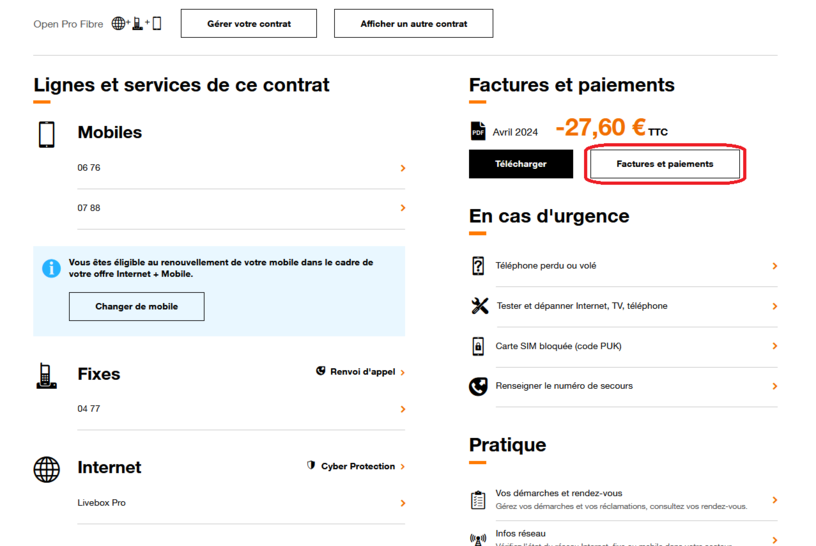Viewport: 816px width, 546px height.
Task: Click the shield icon next to Cyber Protection
Action: (x=311, y=465)
